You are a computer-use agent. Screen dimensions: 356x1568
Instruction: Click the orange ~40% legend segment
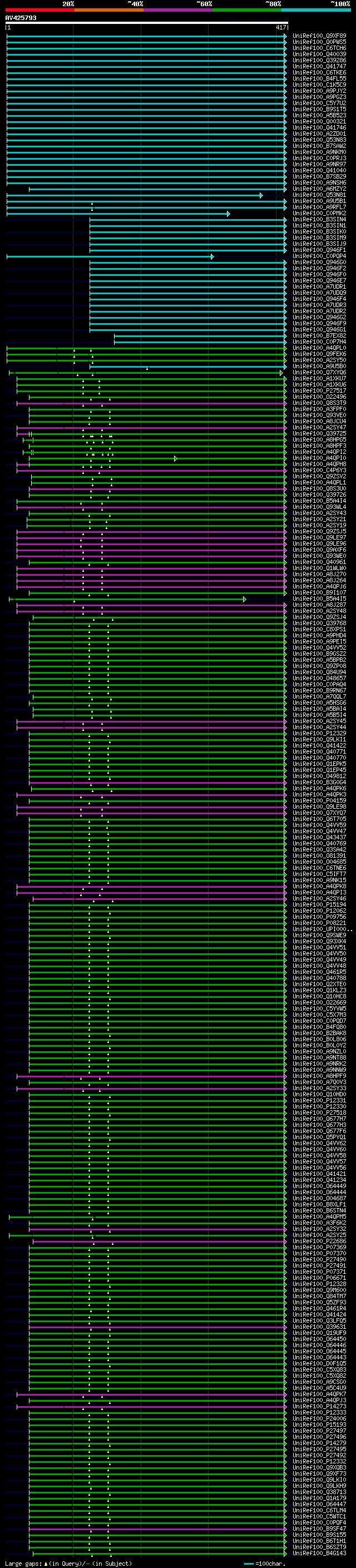pyautogui.click(x=109, y=10)
